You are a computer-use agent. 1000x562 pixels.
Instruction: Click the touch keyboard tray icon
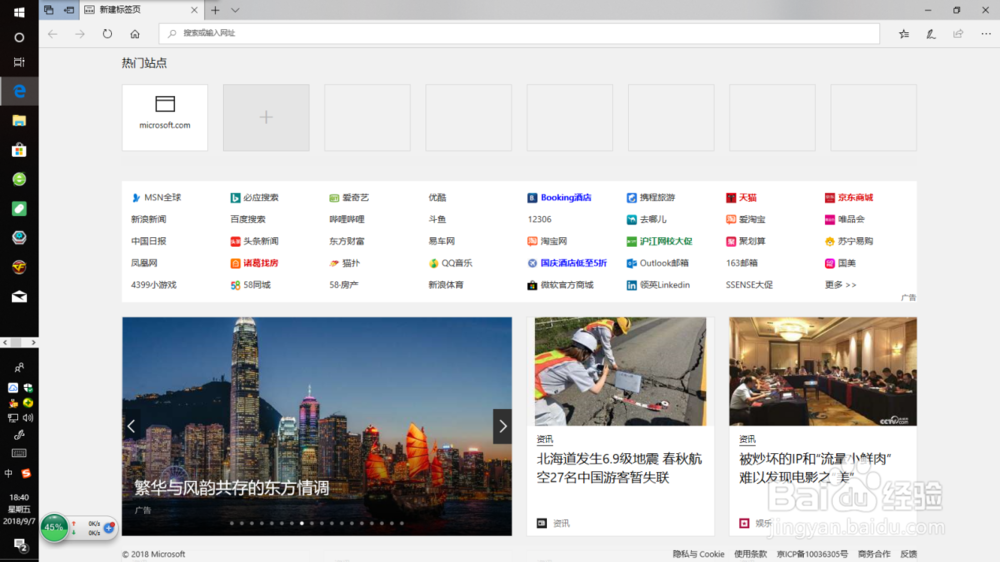pyautogui.click(x=19, y=453)
